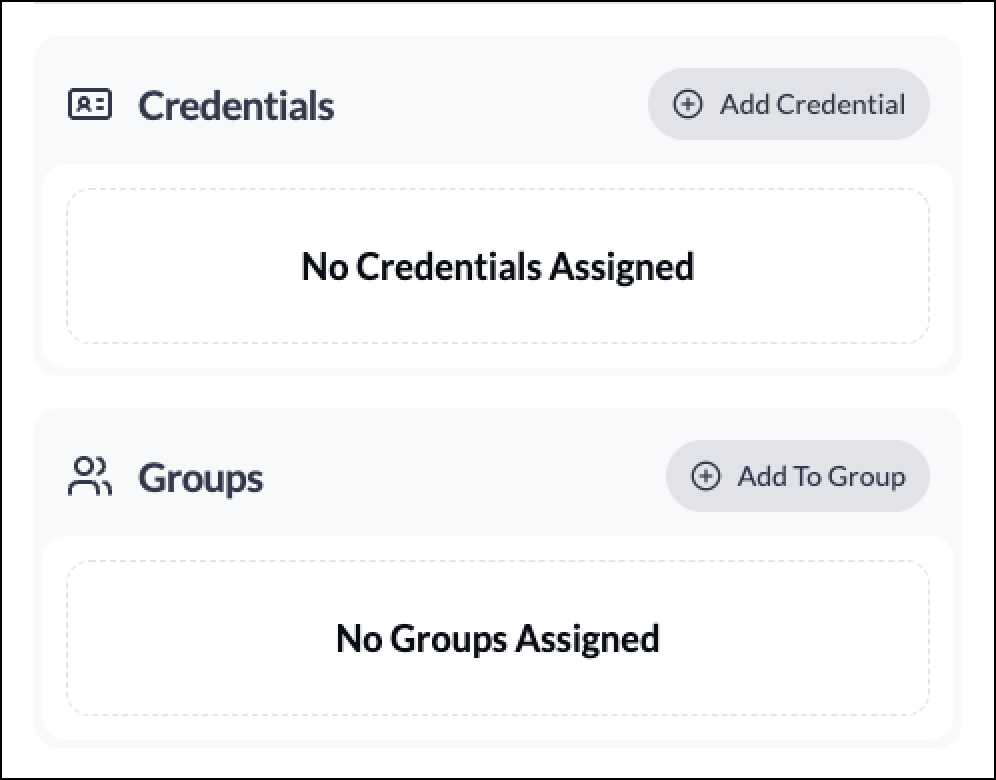
Task: Click the plus icon in Add Credential
Action: click(687, 104)
